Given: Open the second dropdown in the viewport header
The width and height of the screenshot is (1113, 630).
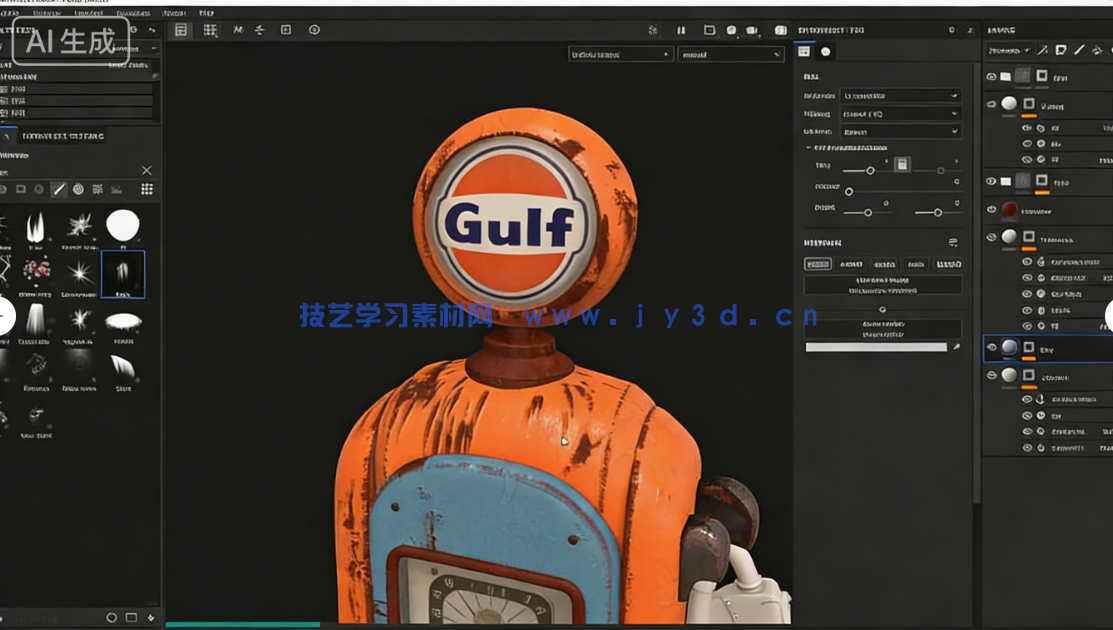Looking at the screenshot, I should [x=731, y=53].
